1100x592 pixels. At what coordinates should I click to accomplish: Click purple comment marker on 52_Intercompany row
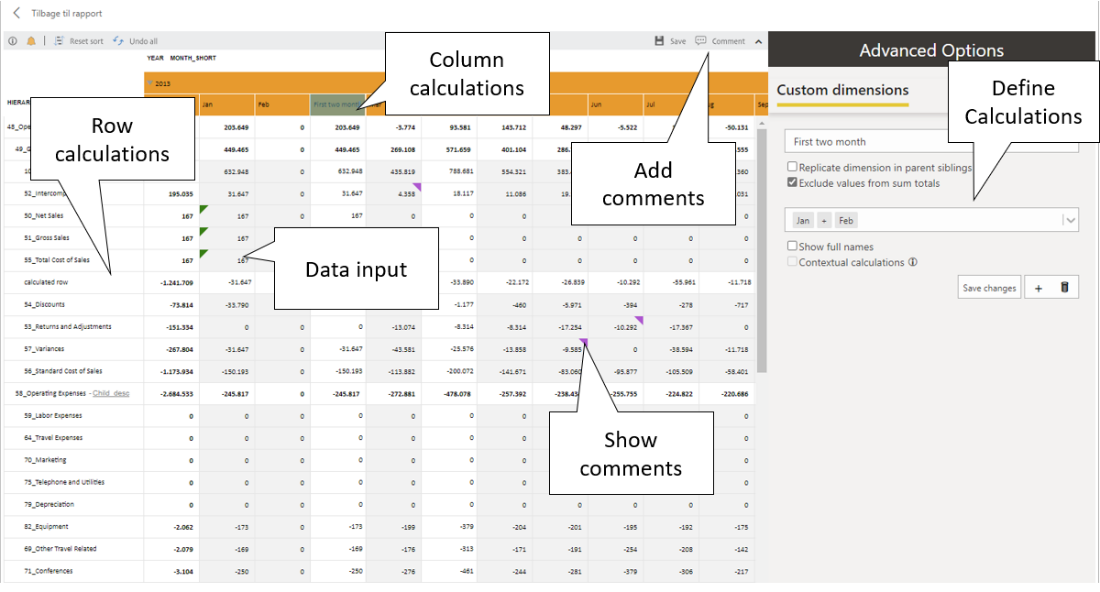[x=417, y=187]
